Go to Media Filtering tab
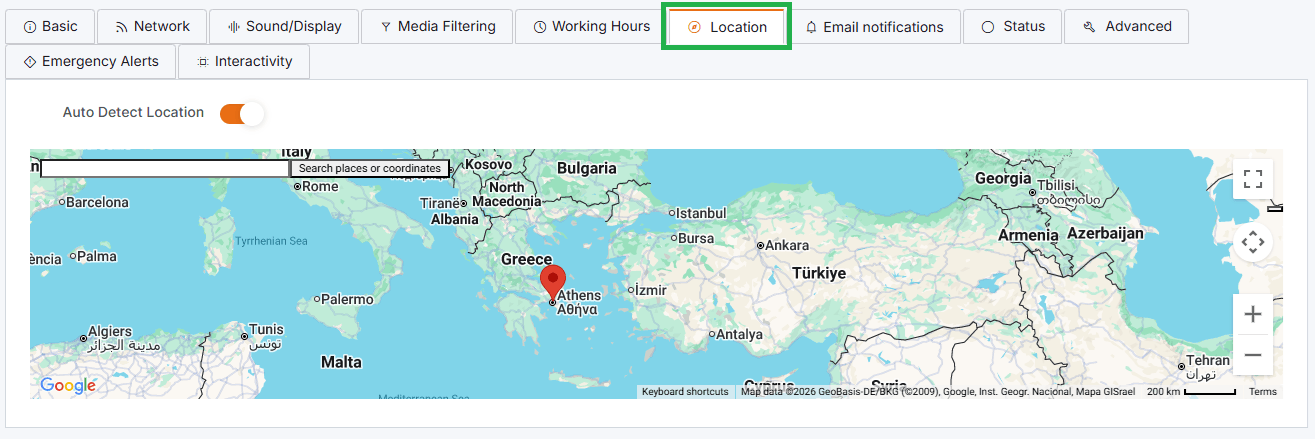This screenshot has width=1315, height=439. coord(437,27)
